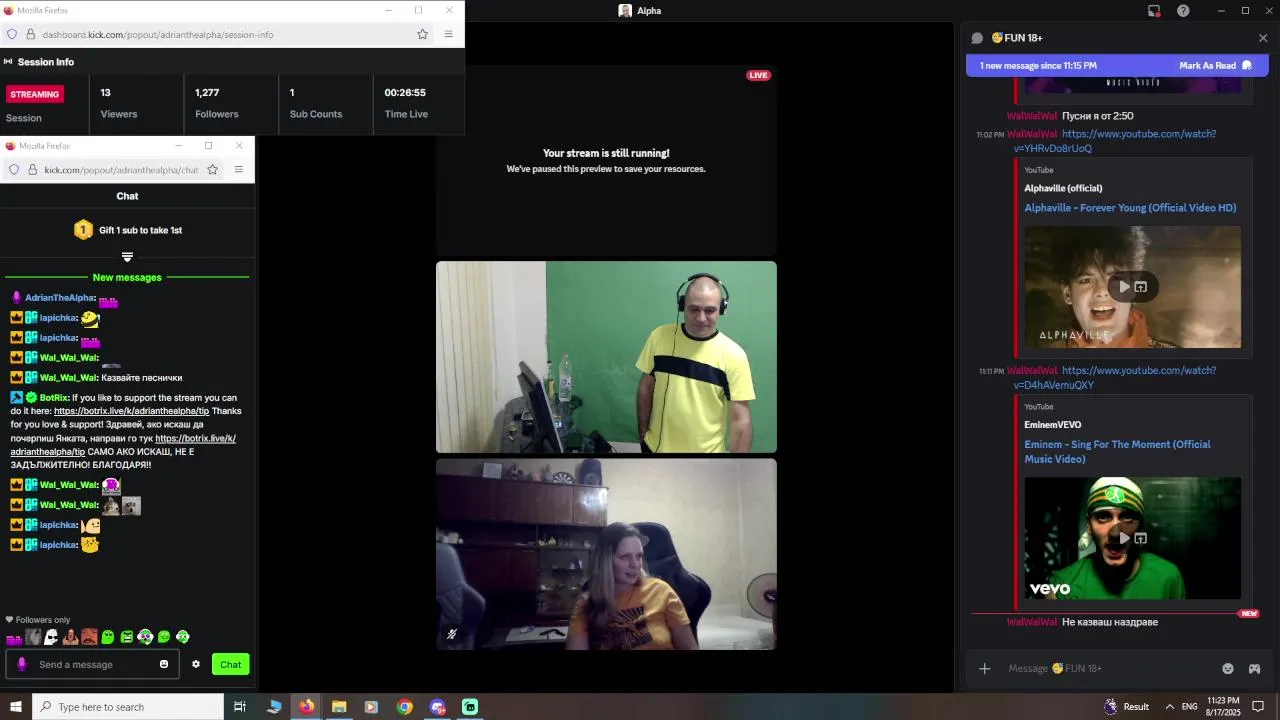Open hamburger menu in chat popout window
Screen dimensions: 1280x720
pos(238,169)
